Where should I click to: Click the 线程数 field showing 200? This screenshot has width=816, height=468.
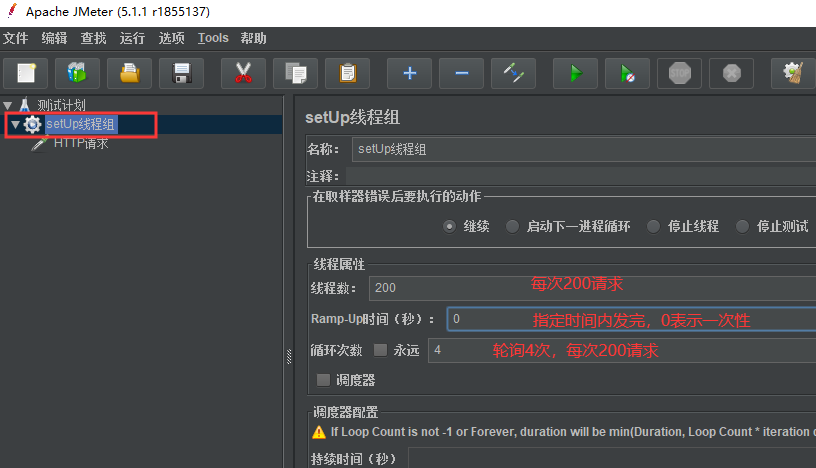pyautogui.click(x=593, y=288)
